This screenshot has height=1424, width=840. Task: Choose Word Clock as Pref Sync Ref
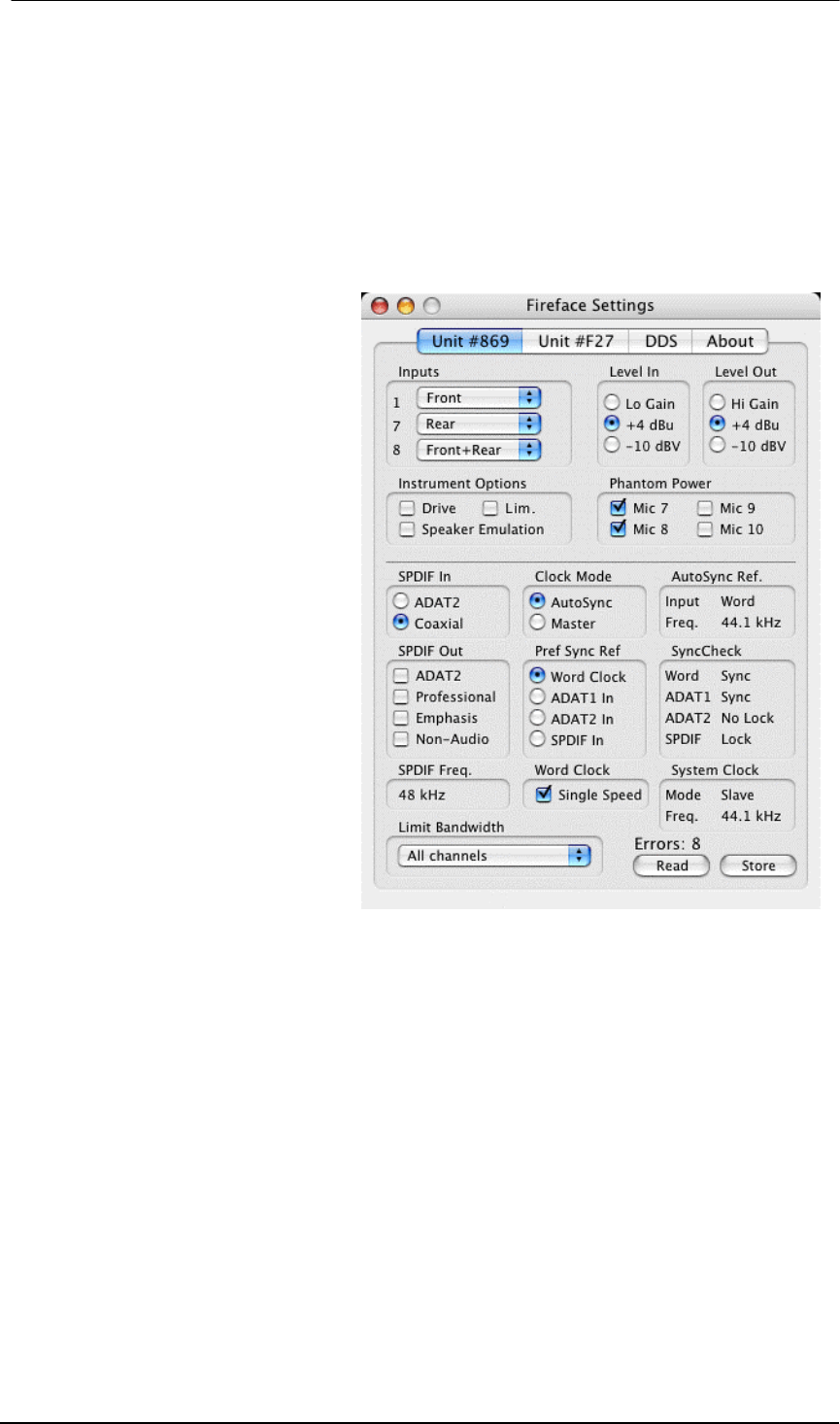point(538,675)
